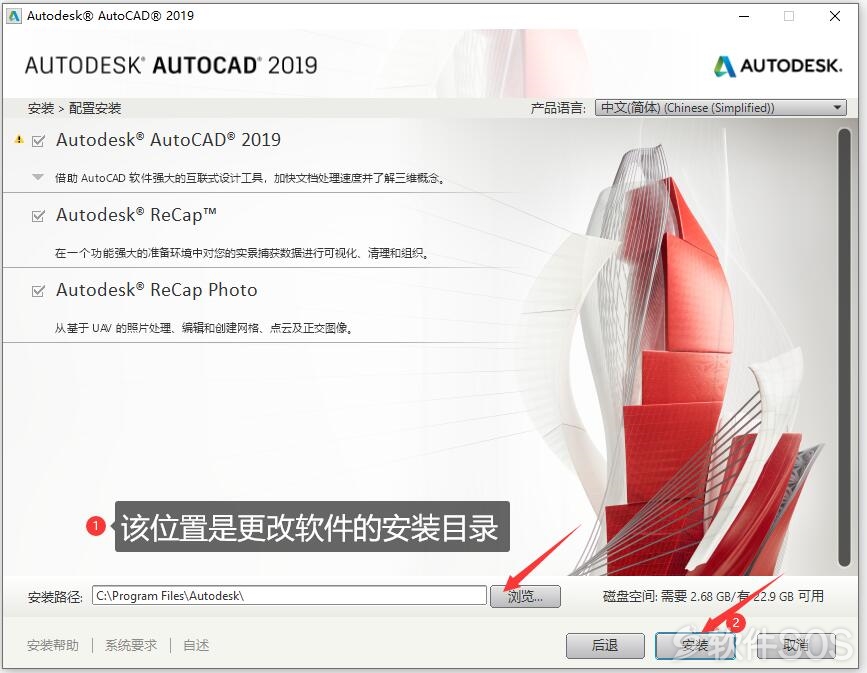Expand AutoCAD 2019 configuration details arrow
The image size is (867, 673).
point(38,178)
